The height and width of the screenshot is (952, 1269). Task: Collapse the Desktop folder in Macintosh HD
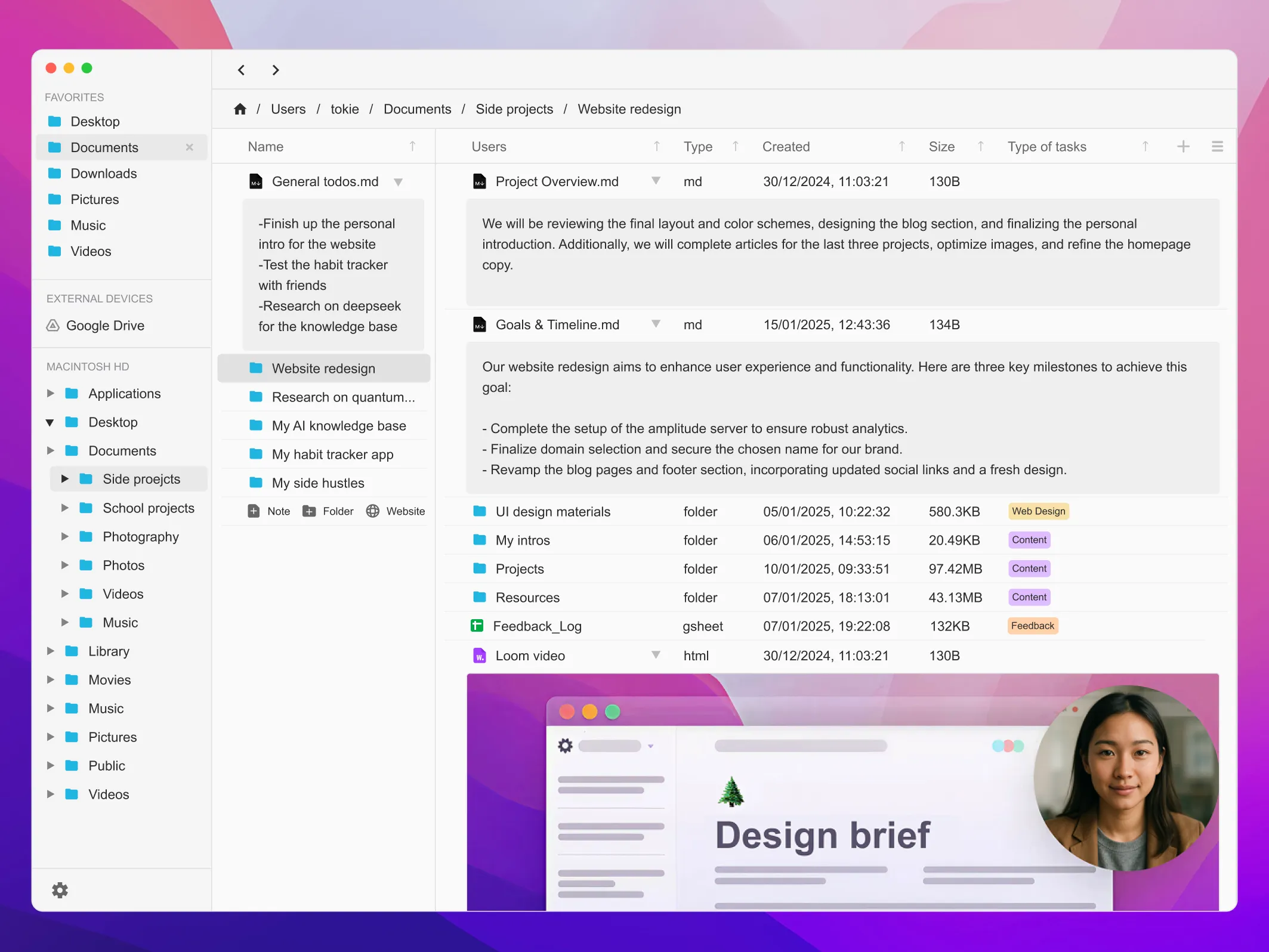50,422
